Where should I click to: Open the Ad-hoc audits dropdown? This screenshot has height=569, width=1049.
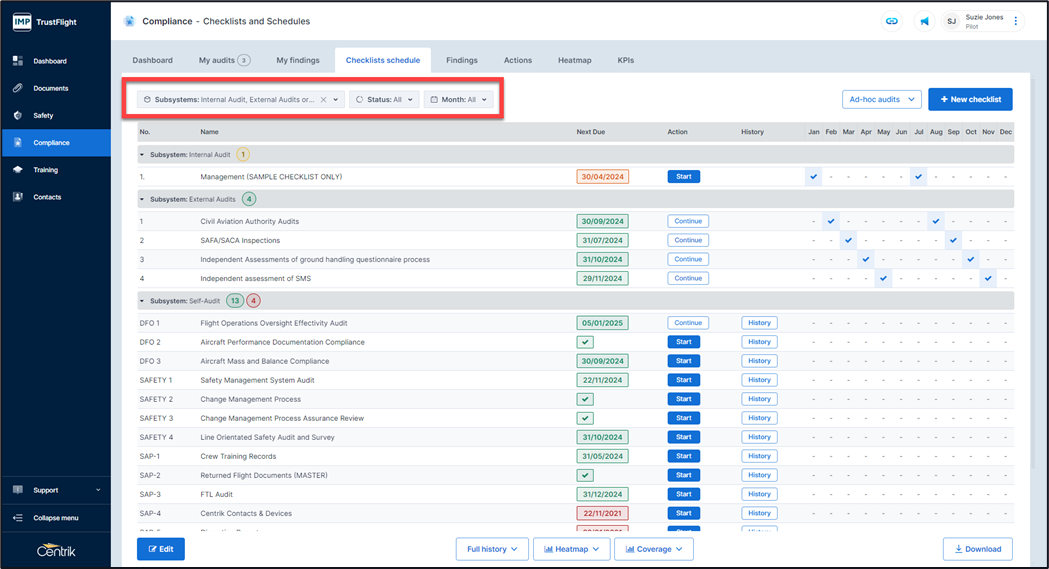(x=881, y=99)
